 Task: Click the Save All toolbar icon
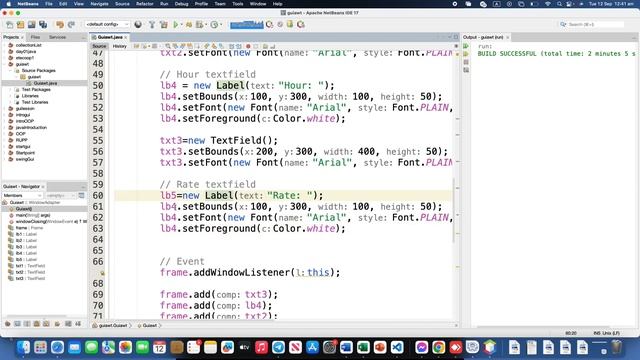click(x=43, y=24)
